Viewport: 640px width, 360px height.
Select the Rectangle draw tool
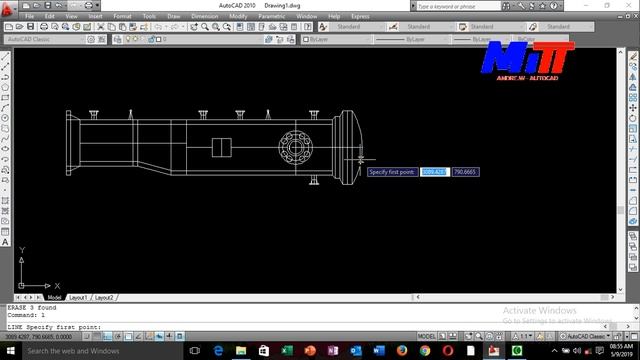(x=5, y=98)
